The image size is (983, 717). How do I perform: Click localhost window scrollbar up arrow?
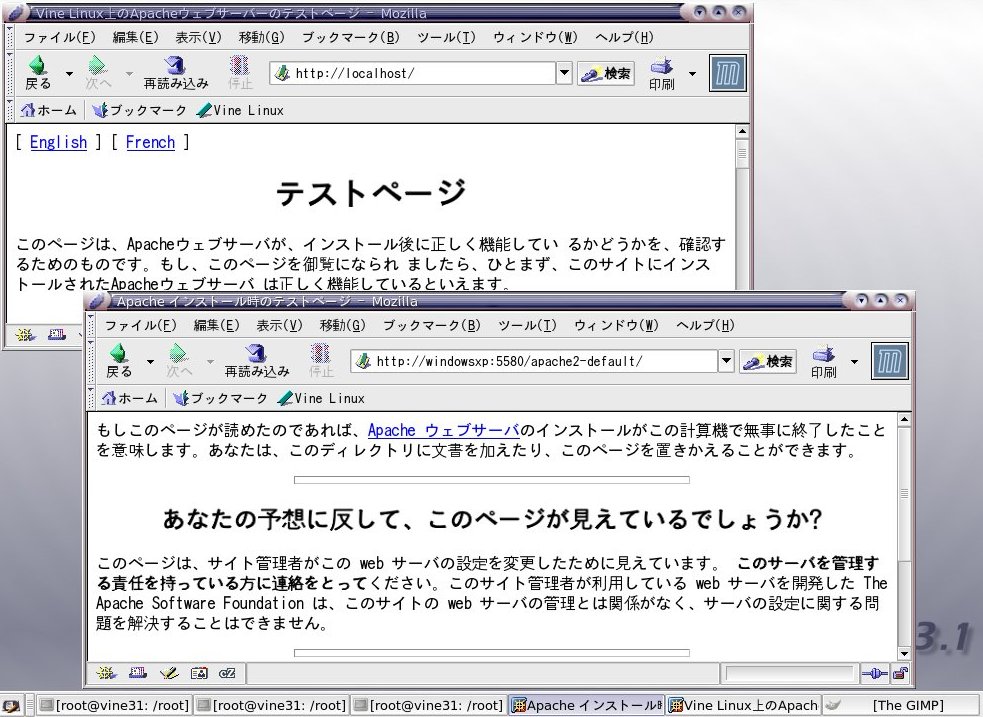[742, 132]
